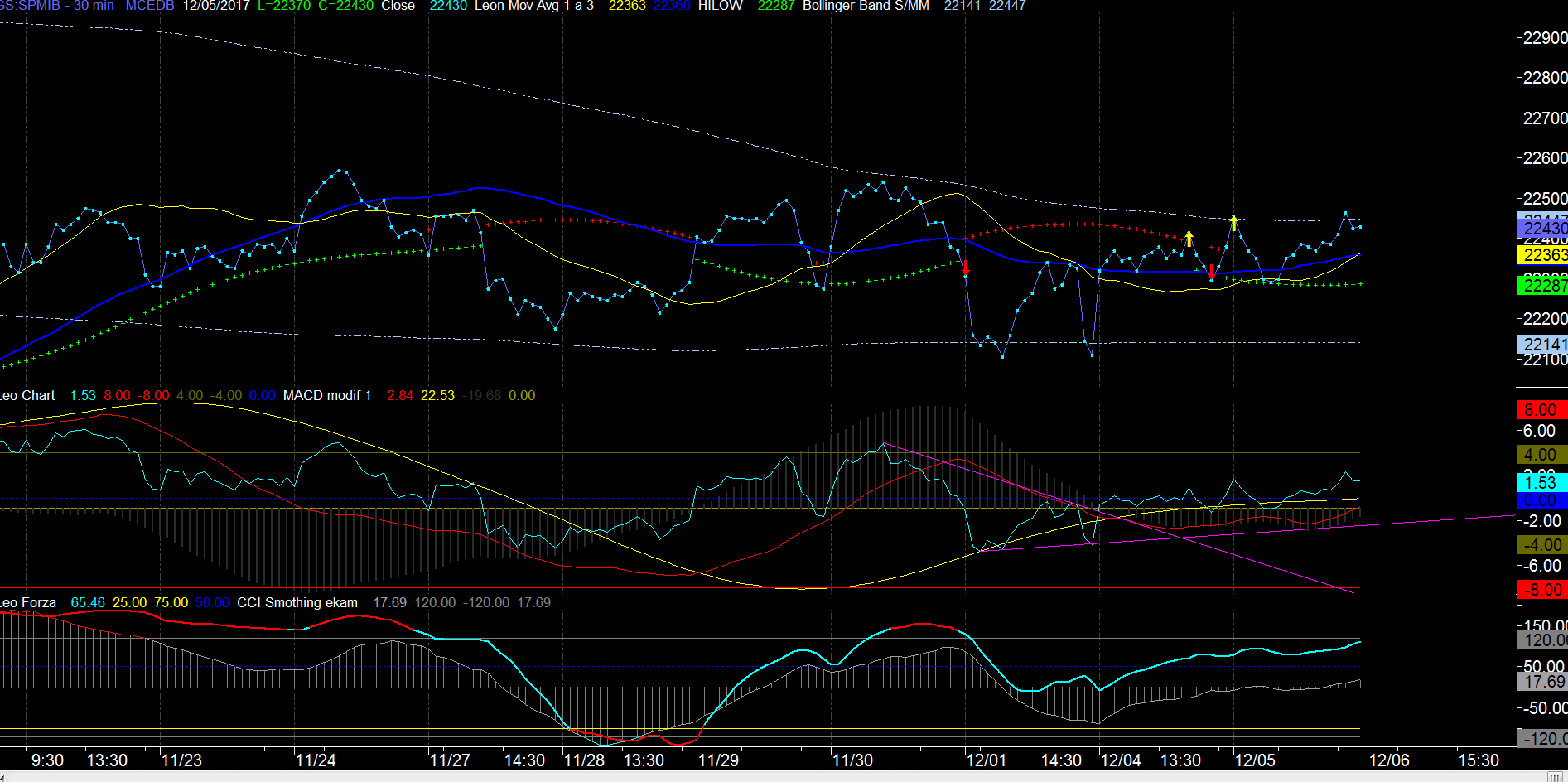Select the red 2.84 MACD value

click(x=400, y=396)
